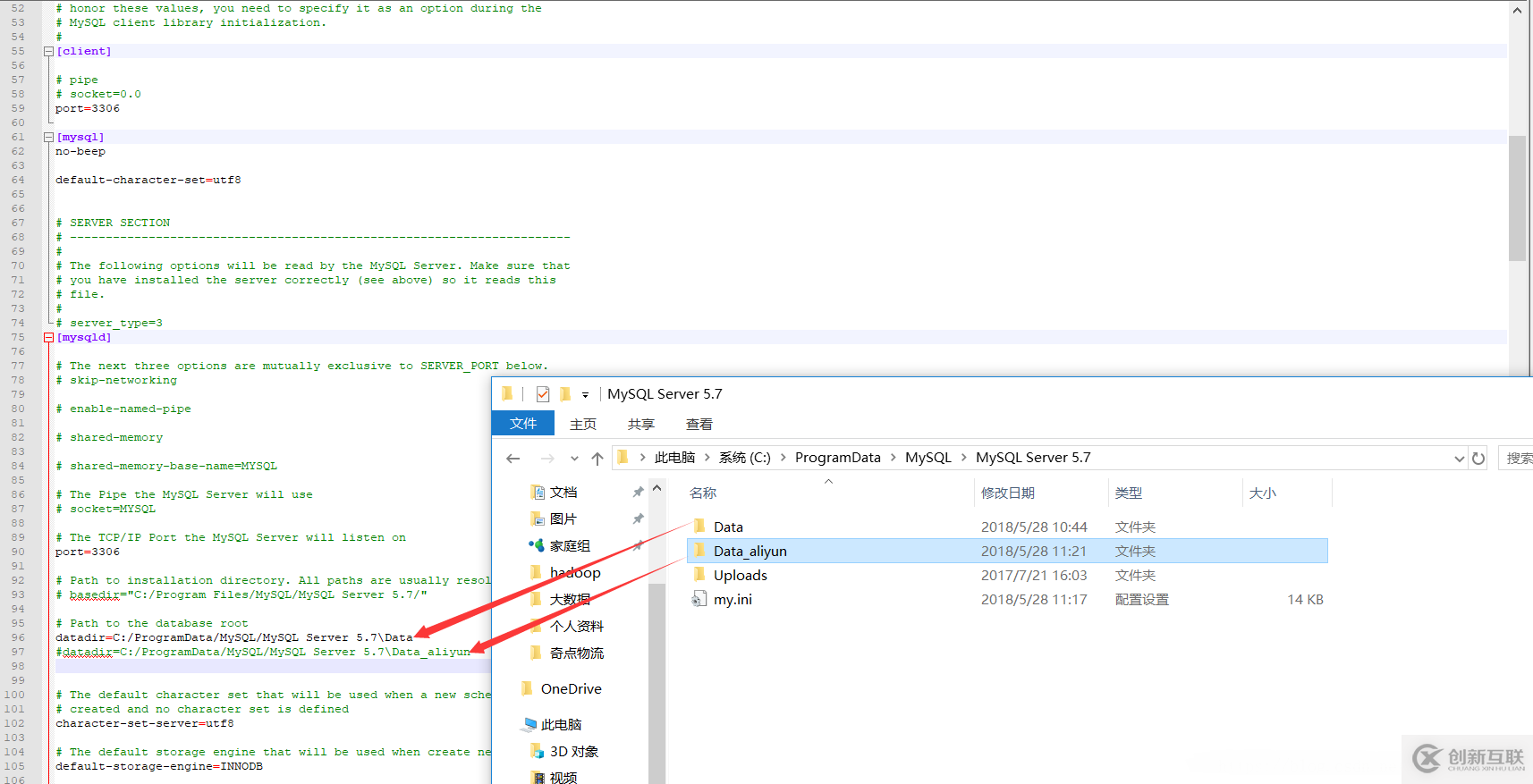Click the 此电脑 computer icon
This screenshot has width=1533, height=784.
[530, 724]
